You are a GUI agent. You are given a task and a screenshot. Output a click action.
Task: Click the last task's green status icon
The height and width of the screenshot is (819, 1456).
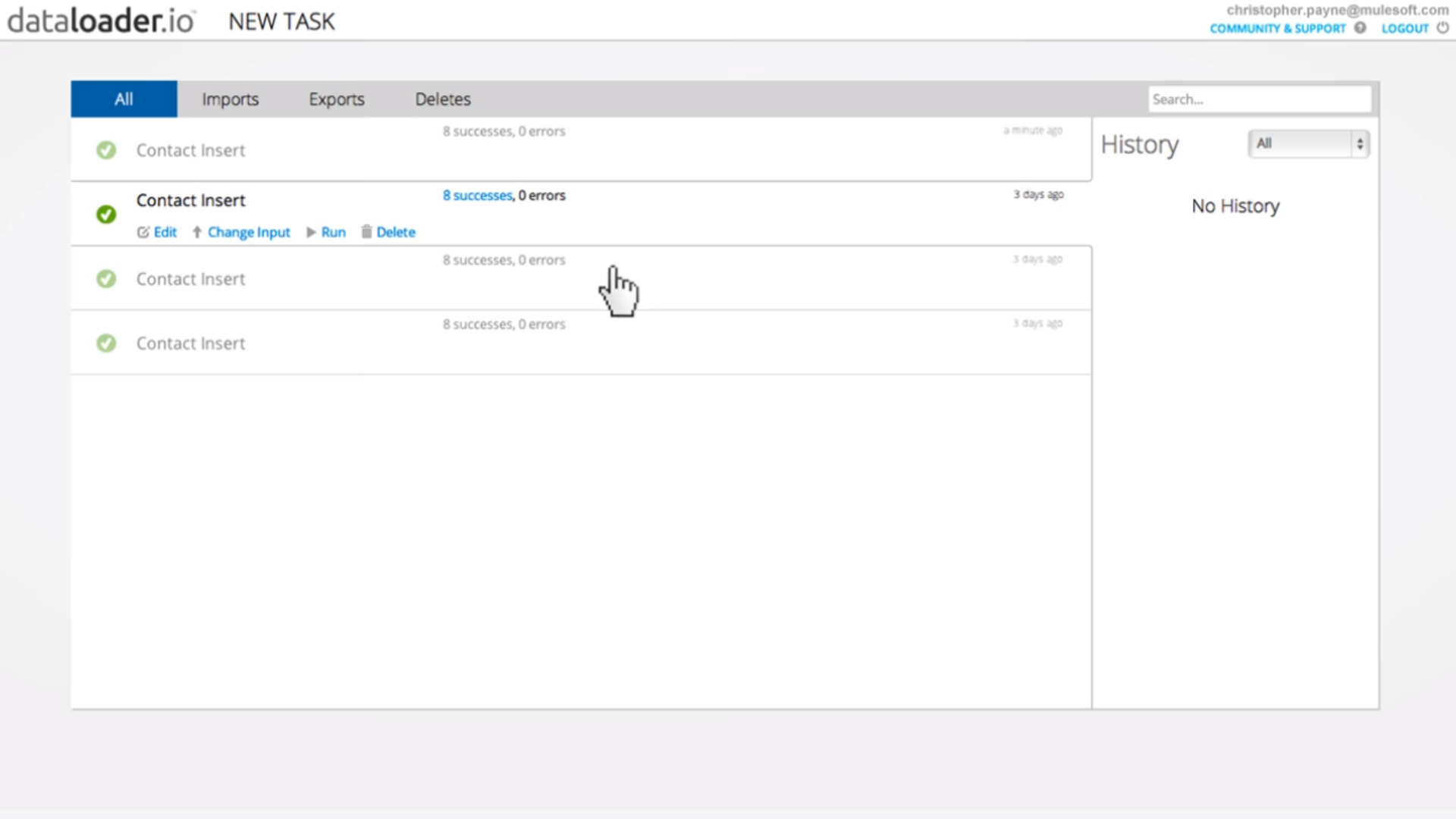[x=106, y=344]
